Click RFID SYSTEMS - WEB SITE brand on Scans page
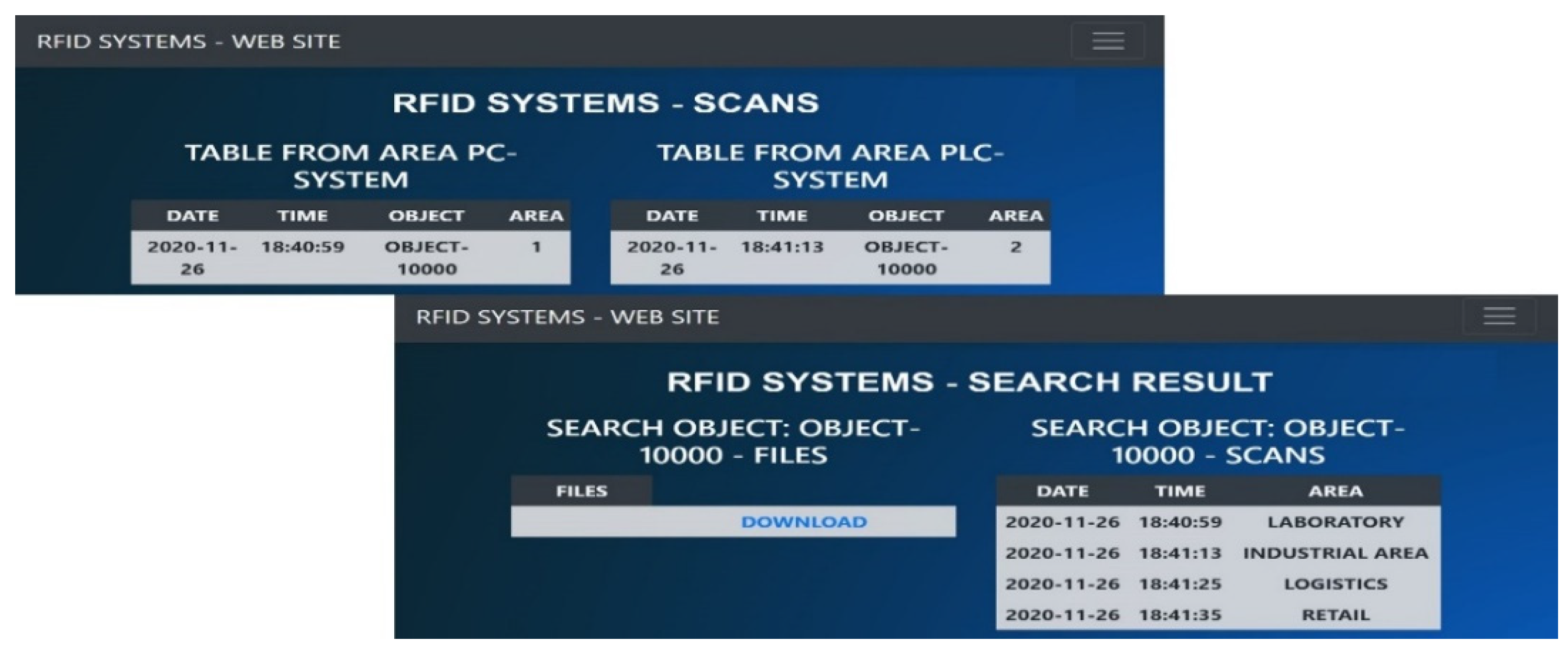This screenshot has width=1568, height=653. 188,41
